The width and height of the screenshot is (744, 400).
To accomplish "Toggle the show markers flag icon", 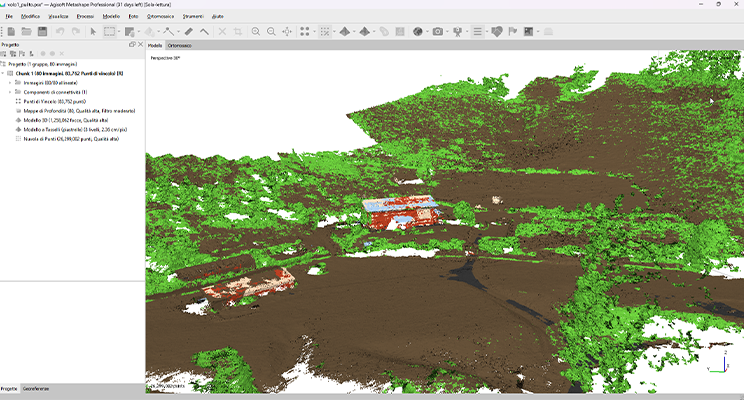I will pos(514,32).
